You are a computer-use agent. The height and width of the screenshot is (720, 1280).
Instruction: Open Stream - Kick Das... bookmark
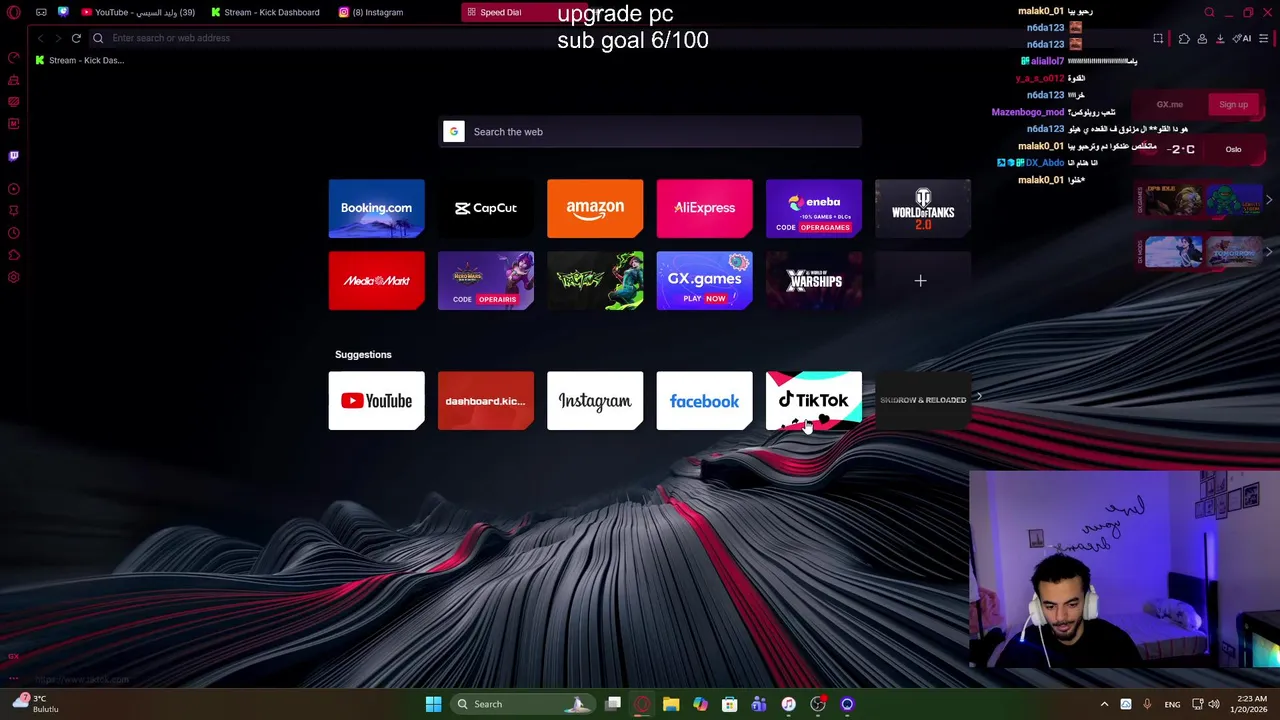click(80, 60)
